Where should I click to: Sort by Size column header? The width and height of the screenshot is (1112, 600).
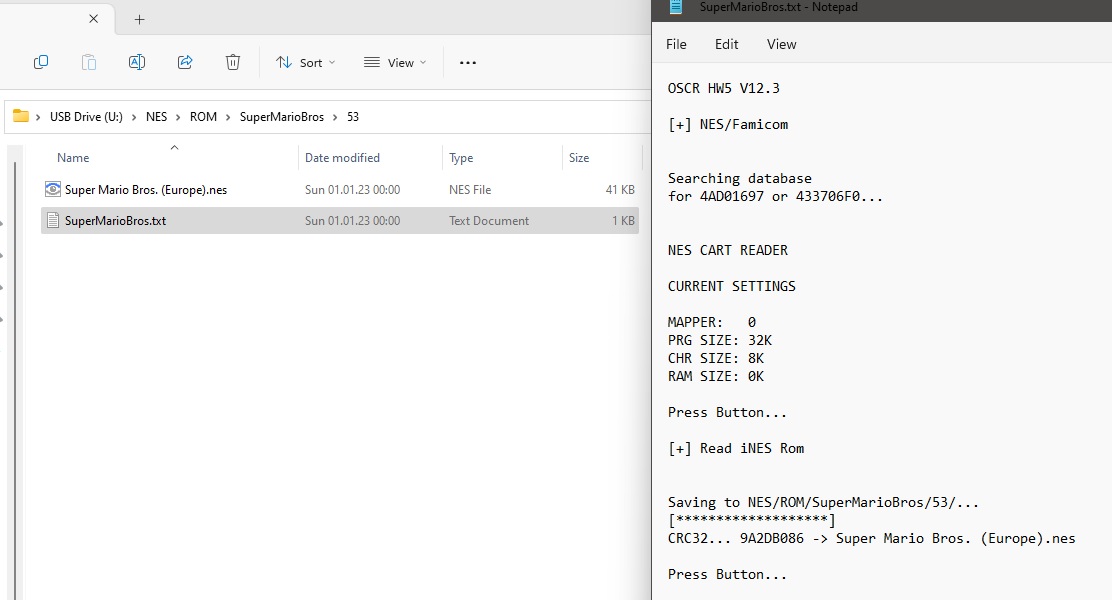coord(579,157)
